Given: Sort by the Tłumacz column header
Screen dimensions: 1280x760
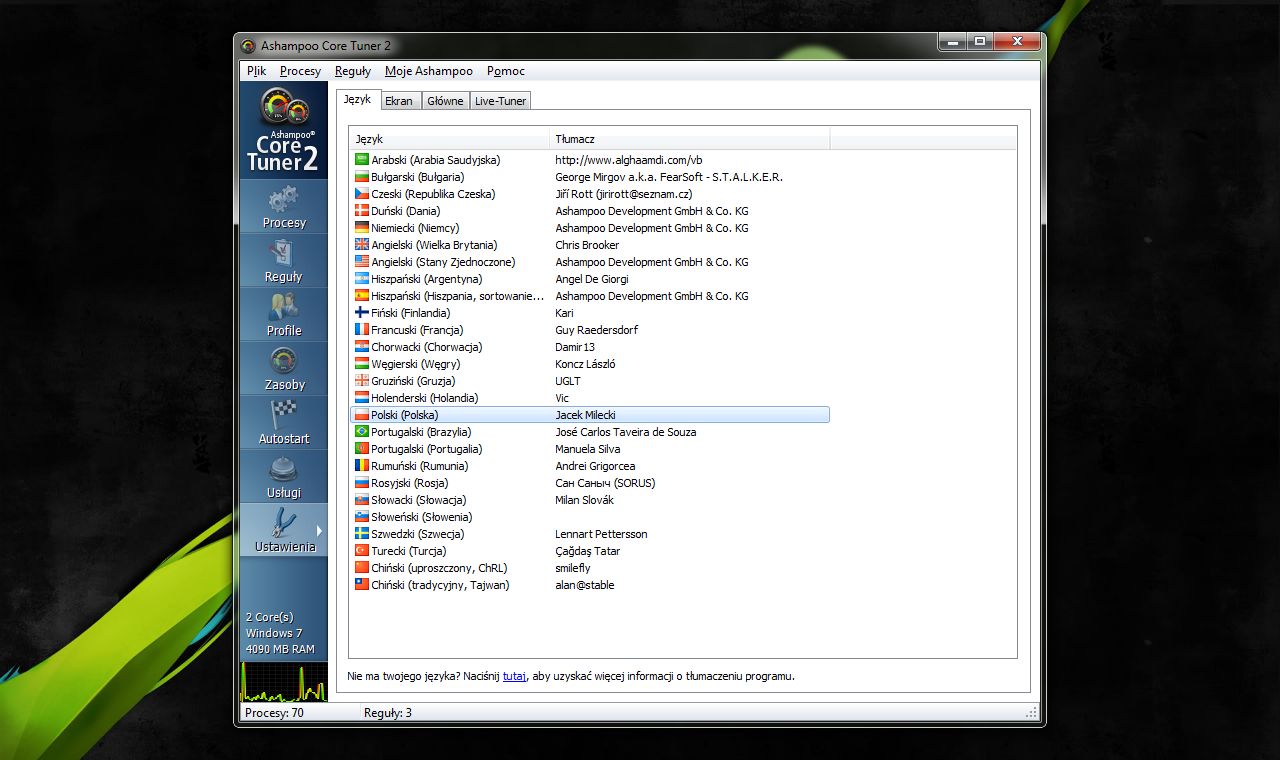Looking at the screenshot, I should tap(690, 139).
